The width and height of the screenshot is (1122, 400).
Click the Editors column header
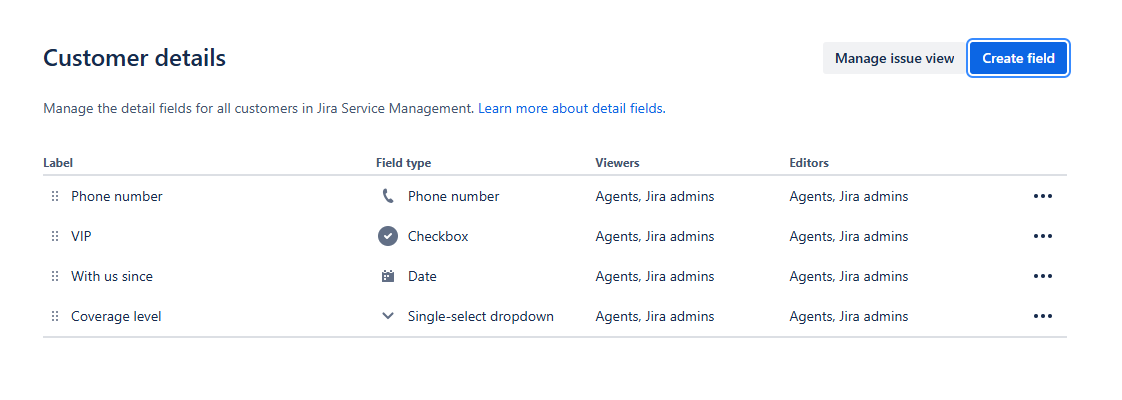pos(809,162)
